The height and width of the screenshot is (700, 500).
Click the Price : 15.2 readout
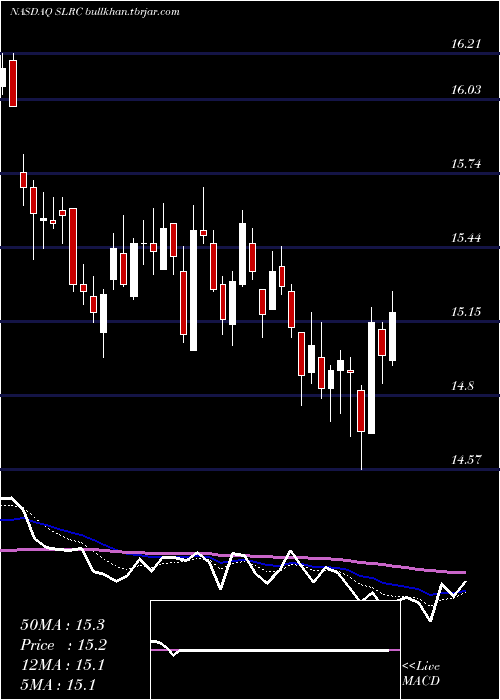point(63,646)
